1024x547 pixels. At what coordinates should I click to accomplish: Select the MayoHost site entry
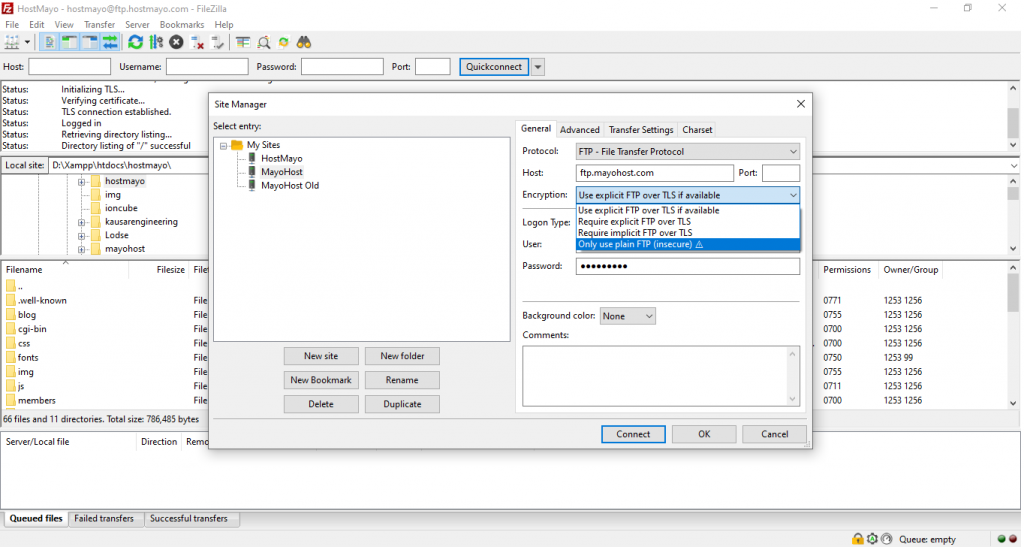click(x=281, y=172)
